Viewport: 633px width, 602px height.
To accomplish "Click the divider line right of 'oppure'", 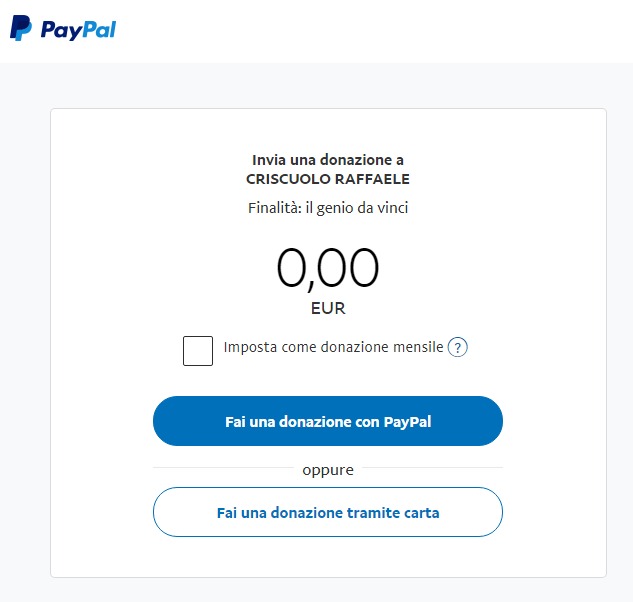I will [433, 468].
